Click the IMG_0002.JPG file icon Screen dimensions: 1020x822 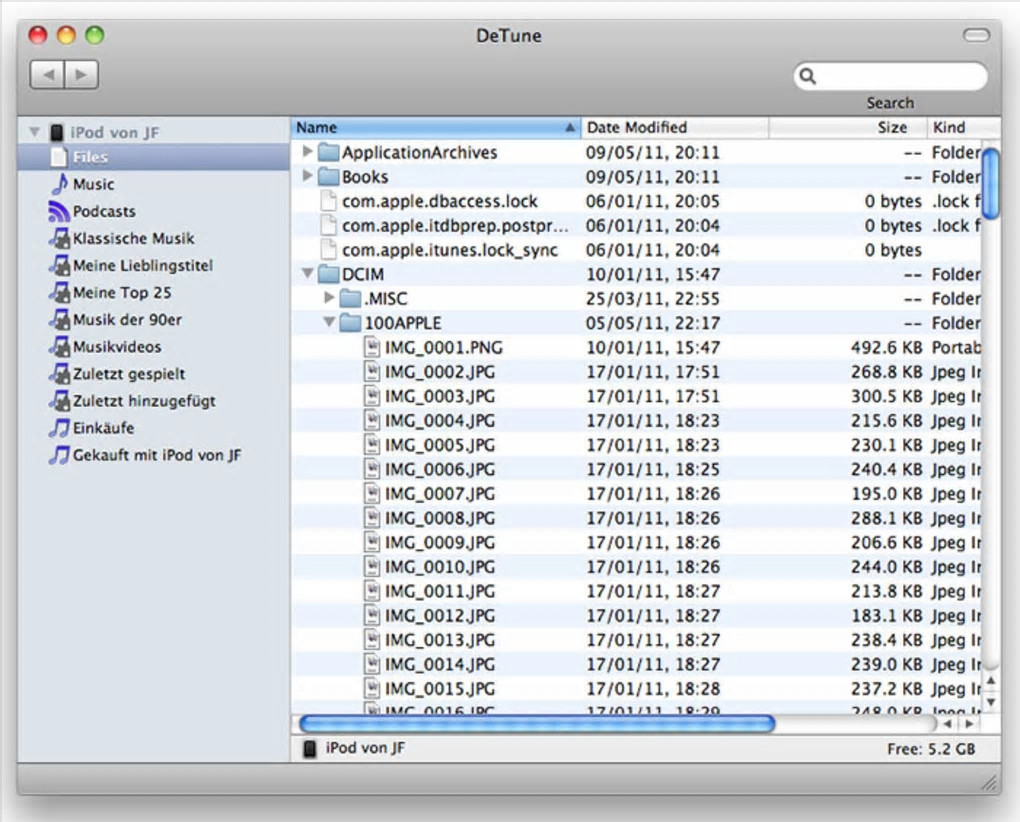click(x=371, y=372)
